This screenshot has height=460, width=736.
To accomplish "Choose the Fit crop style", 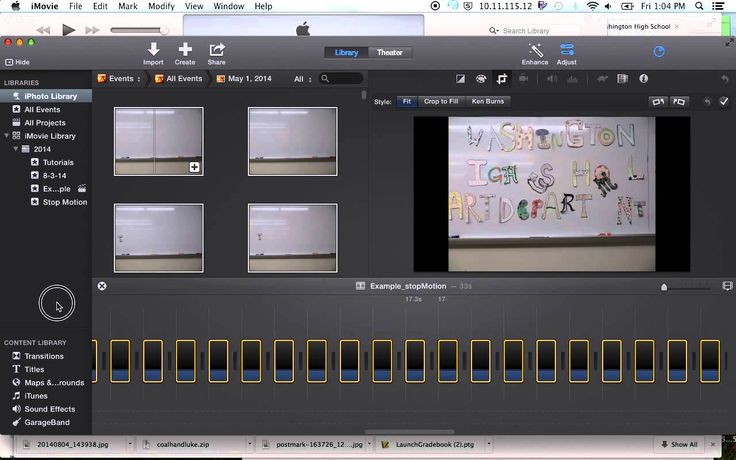I will point(406,101).
